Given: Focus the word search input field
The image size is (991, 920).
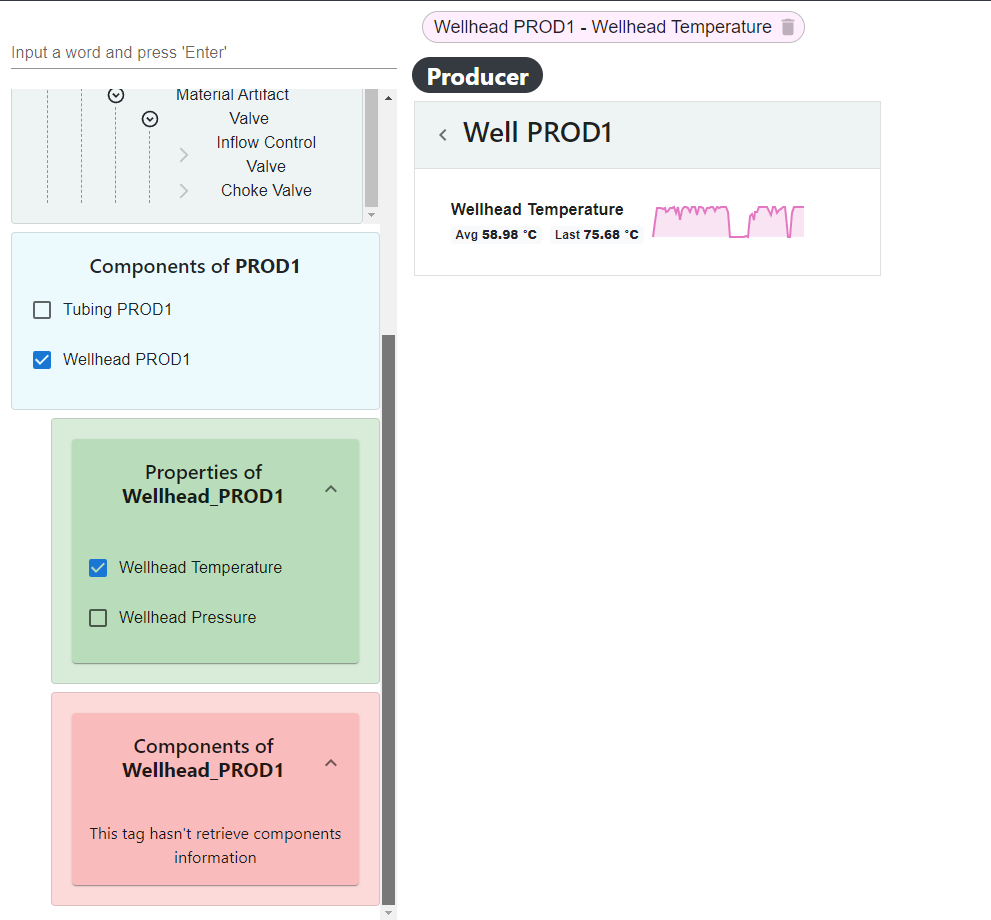Looking at the screenshot, I should click(x=203, y=52).
